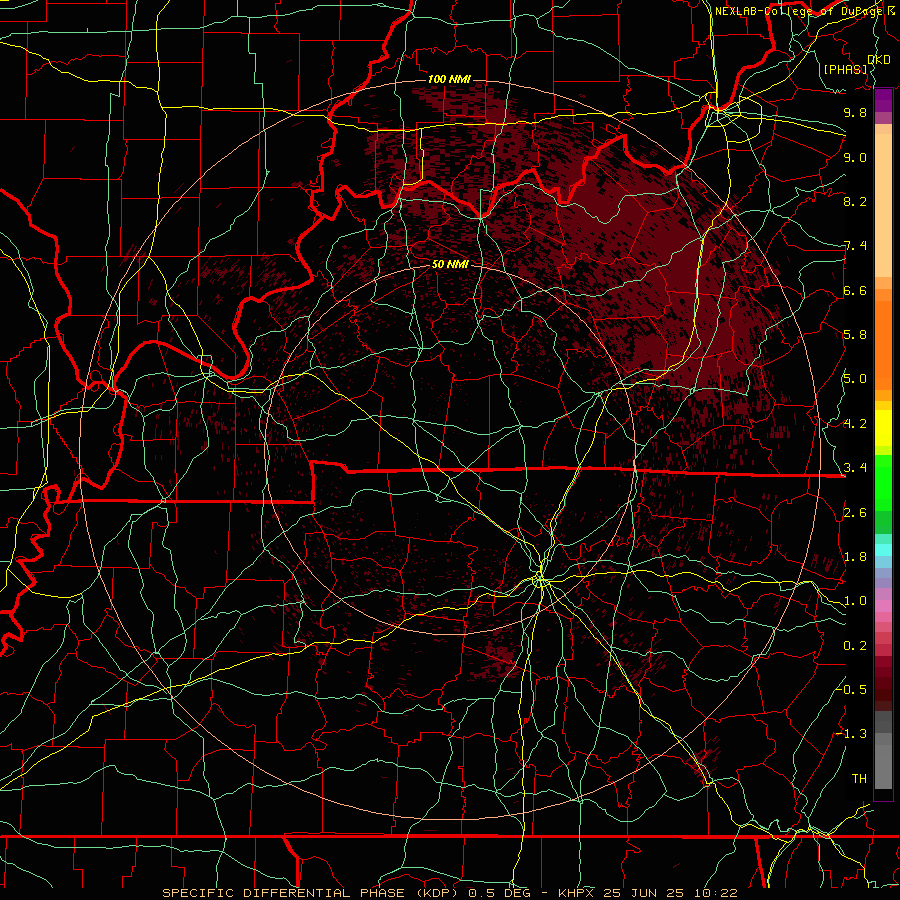Screen dimensions: 900x900
Task: Click the 5.8 value on the color scale
Action: pyautogui.click(x=855, y=335)
